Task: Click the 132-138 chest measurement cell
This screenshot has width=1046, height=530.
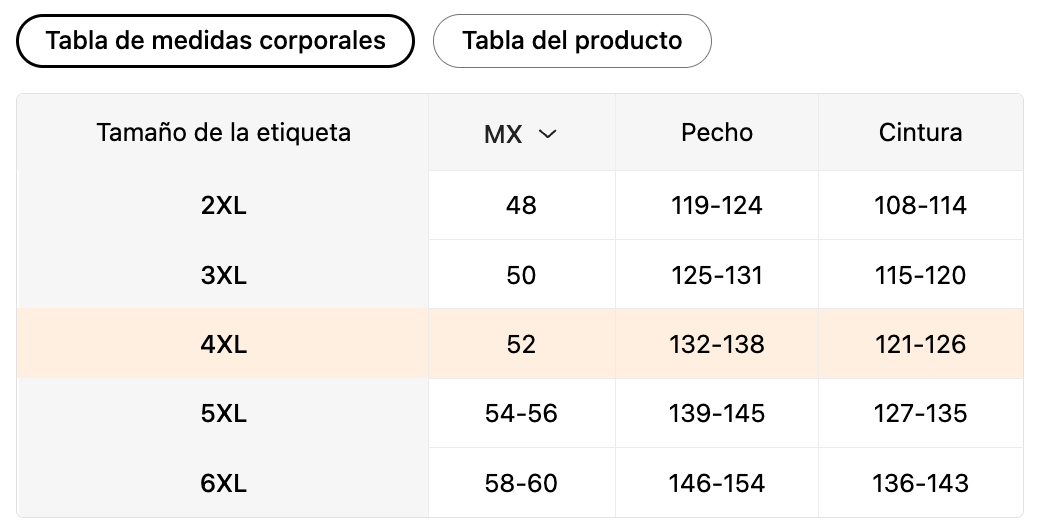Action: [717, 345]
